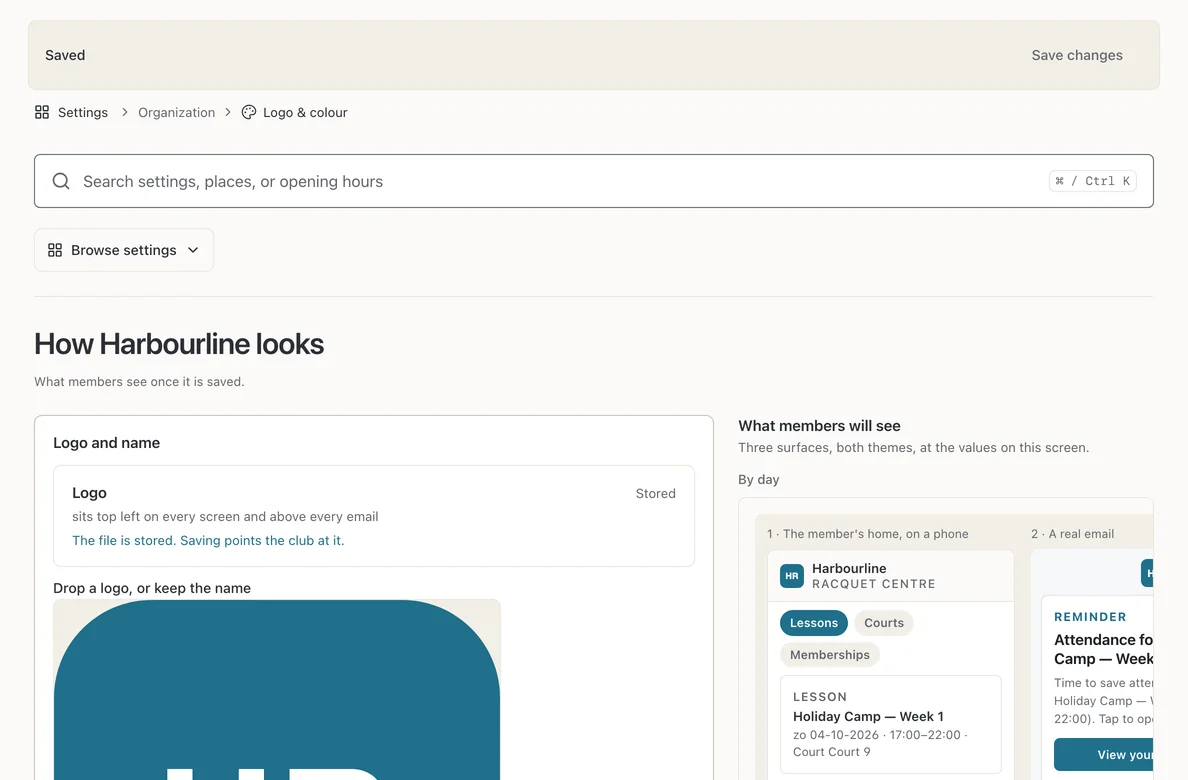Click the Settings grid icon in breadcrumb
The image size is (1188, 780).
tap(42, 112)
